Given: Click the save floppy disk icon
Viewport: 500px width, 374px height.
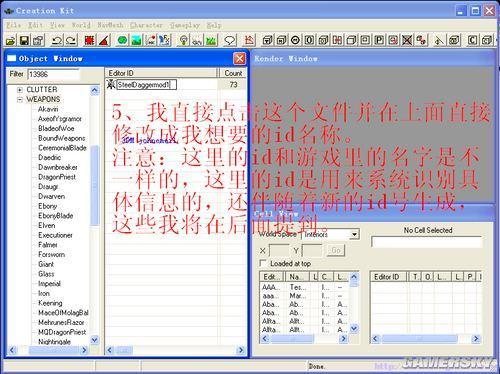Looking at the screenshot, I should coord(24,41).
